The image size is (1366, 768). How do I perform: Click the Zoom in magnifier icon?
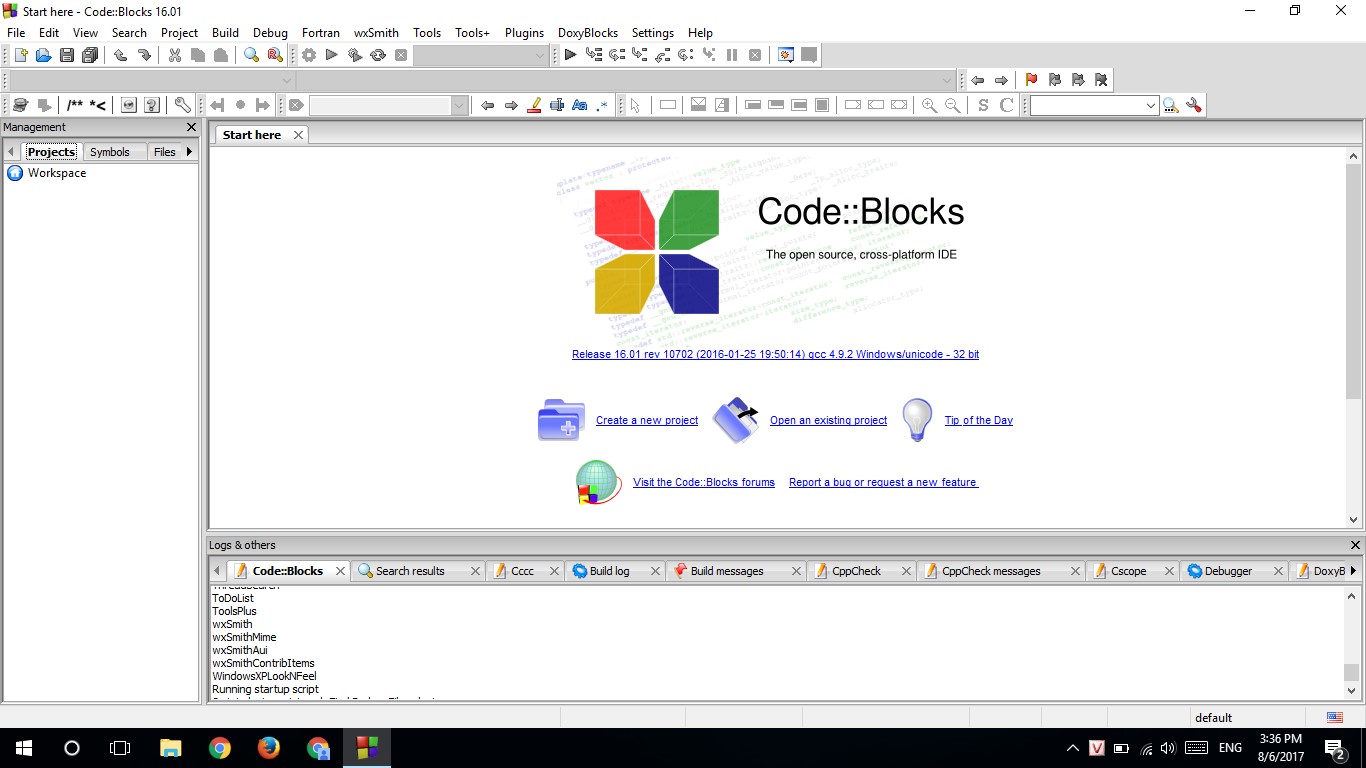coord(930,105)
